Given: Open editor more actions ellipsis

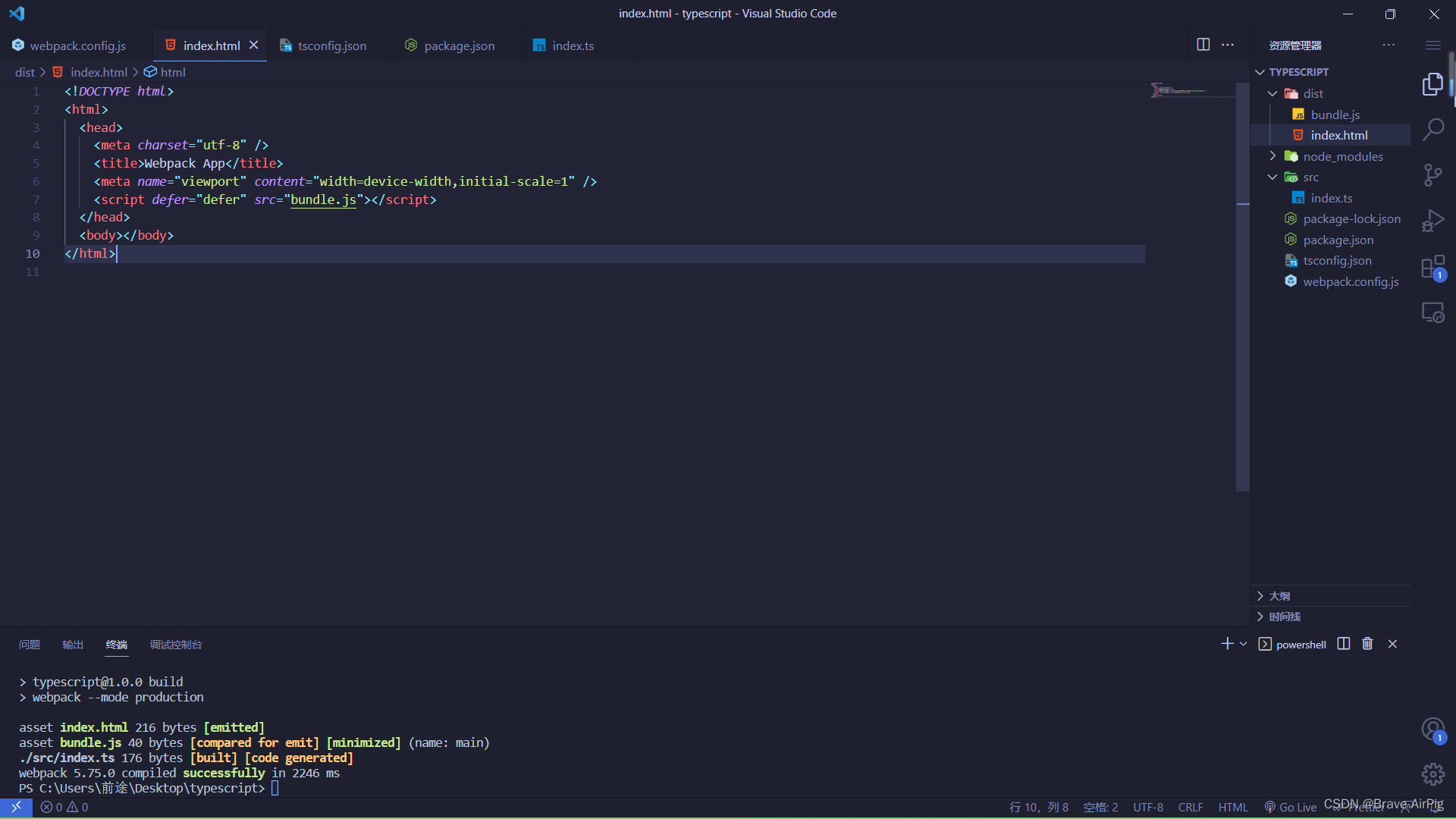Looking at the screenshot, I should coord(1228,45).
